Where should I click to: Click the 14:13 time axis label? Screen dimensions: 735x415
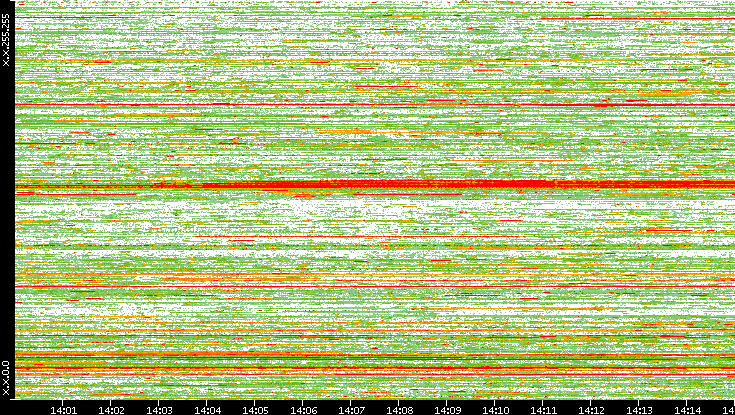click(639, 410)
